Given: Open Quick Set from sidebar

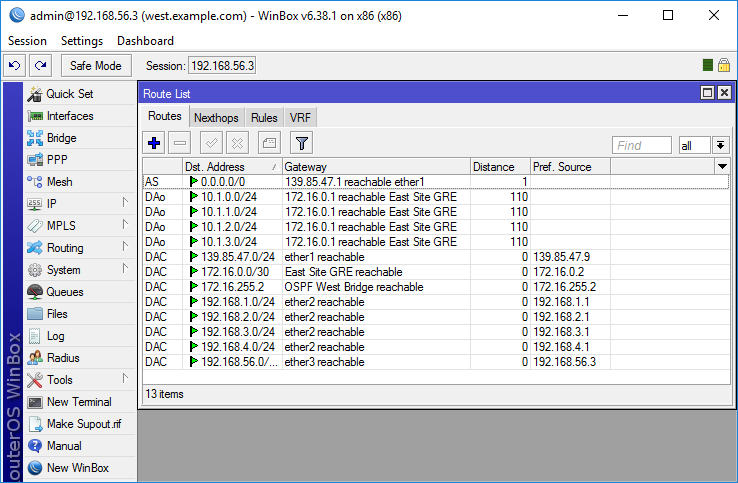Looking at the screenshot, I should pyautogui.click(x=79, y=94).
